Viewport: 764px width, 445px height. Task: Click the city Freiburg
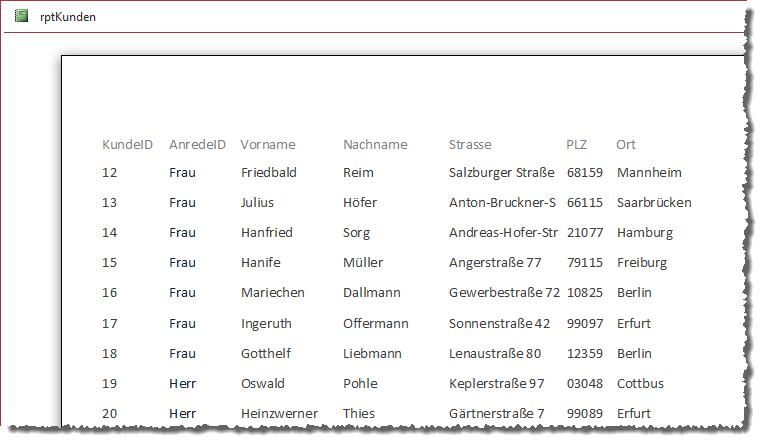(x=642, y=263)
